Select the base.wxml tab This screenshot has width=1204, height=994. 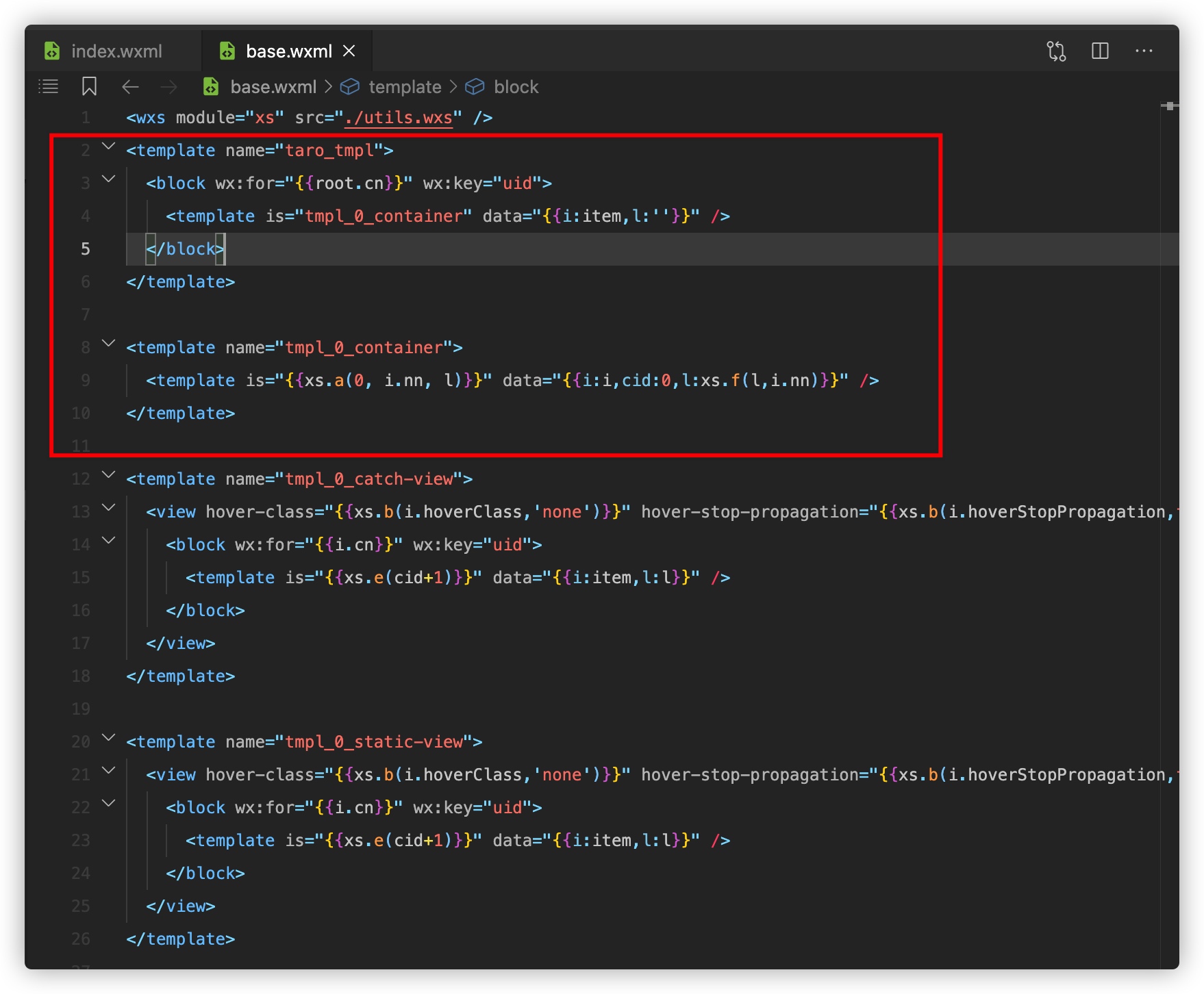(x=288, y=51)
